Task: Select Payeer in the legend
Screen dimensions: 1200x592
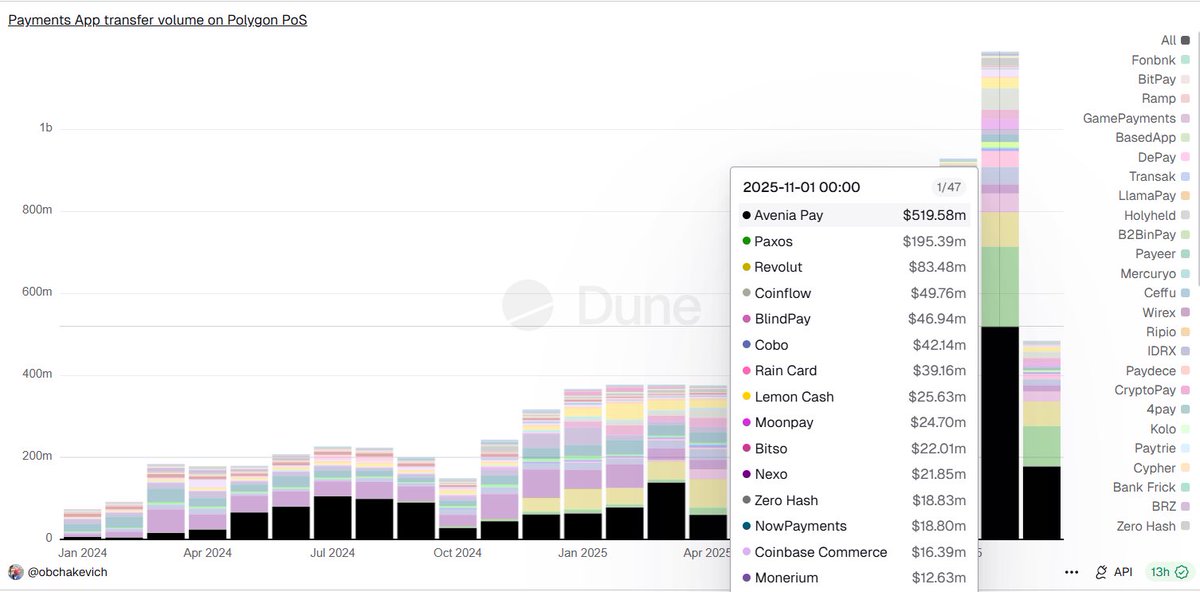Action: [1163, 254]
